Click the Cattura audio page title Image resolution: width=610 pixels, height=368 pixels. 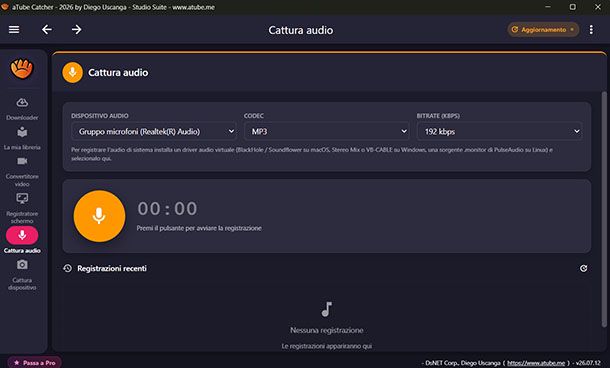[x=301, y=30]
